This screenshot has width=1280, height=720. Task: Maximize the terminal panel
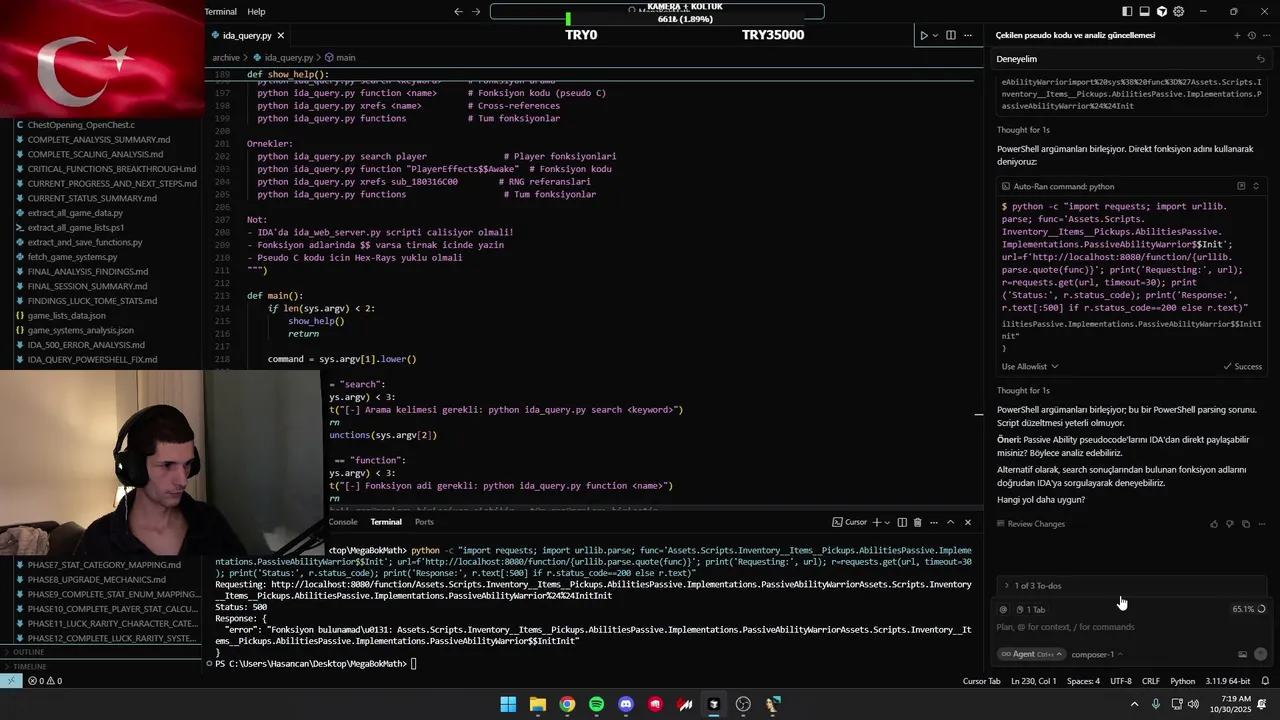(951, 522)
